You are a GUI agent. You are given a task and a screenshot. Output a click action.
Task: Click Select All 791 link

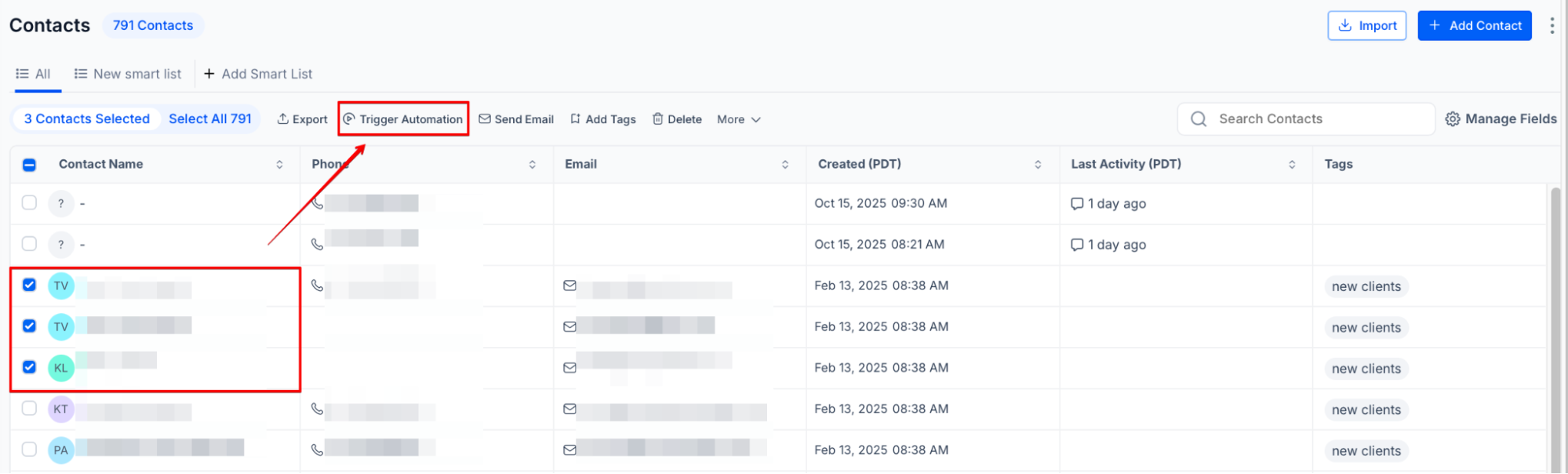210,119
